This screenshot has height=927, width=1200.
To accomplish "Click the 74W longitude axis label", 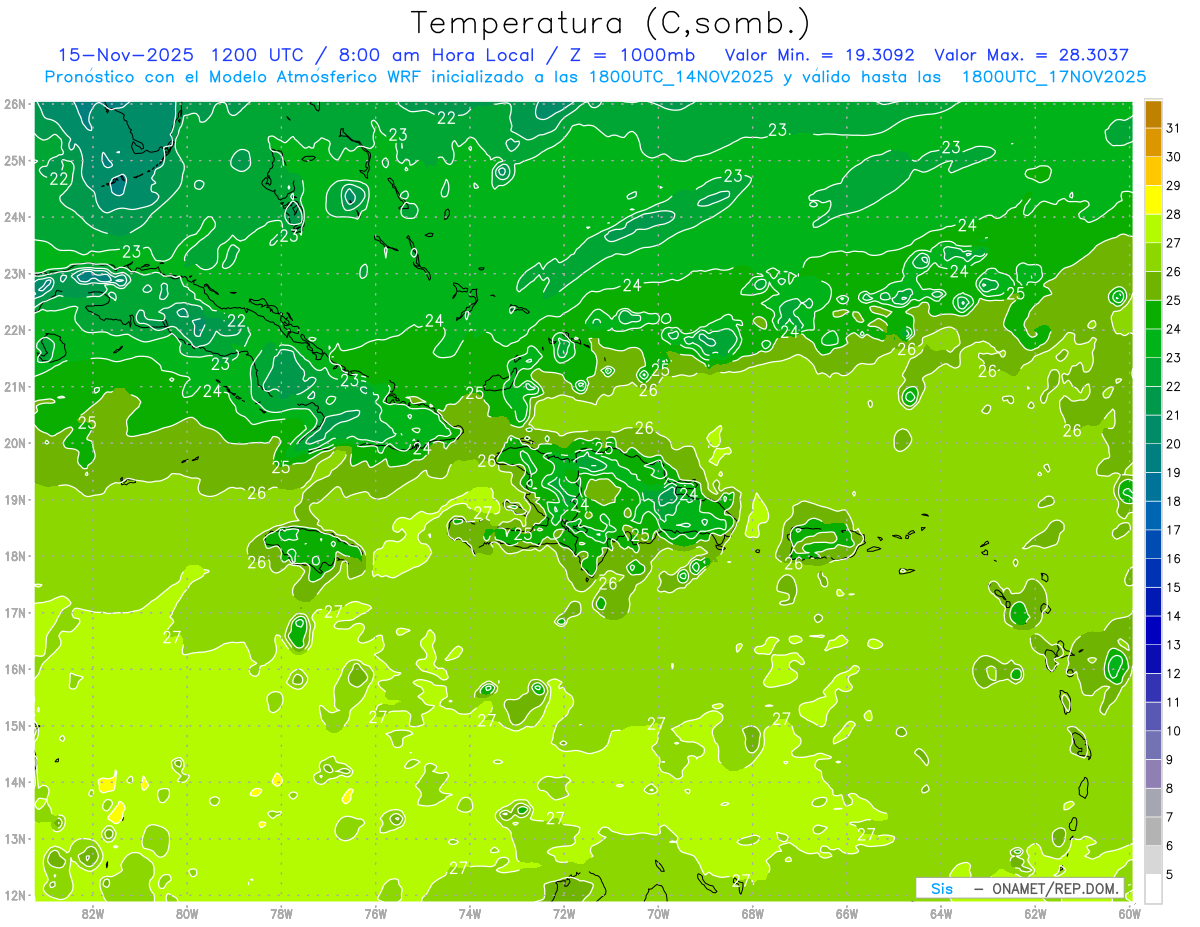I will pyautogui.click(x=470, y=913).
